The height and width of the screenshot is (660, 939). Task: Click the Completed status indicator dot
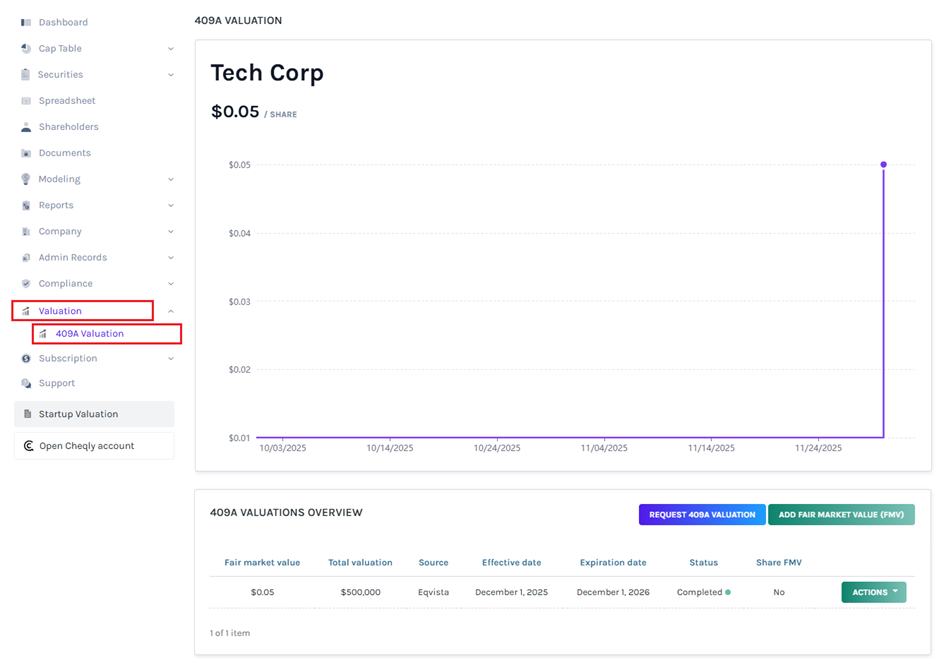click(x=728, y=592)
